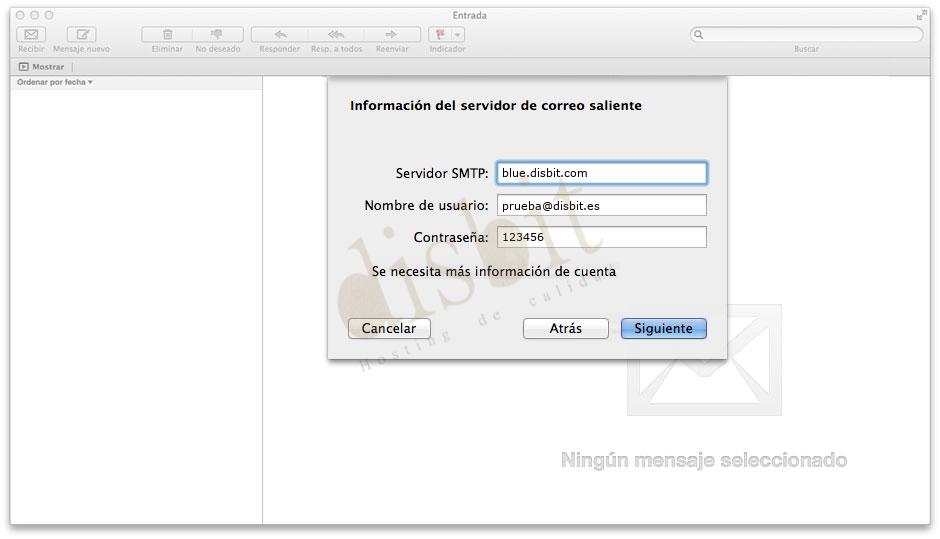Click the Buscar search field

pos(812,34)
